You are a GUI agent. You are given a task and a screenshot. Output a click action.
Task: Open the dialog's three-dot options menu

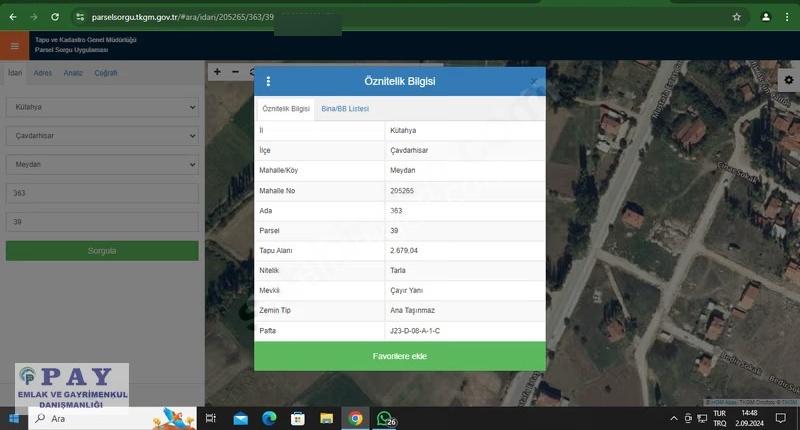[268, 81]
